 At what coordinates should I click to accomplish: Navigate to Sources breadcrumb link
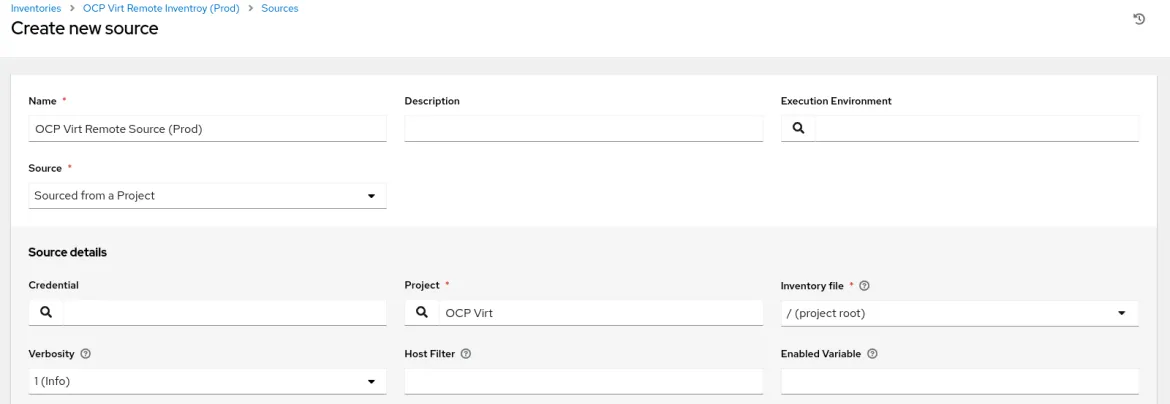click(x=280, y=8)
